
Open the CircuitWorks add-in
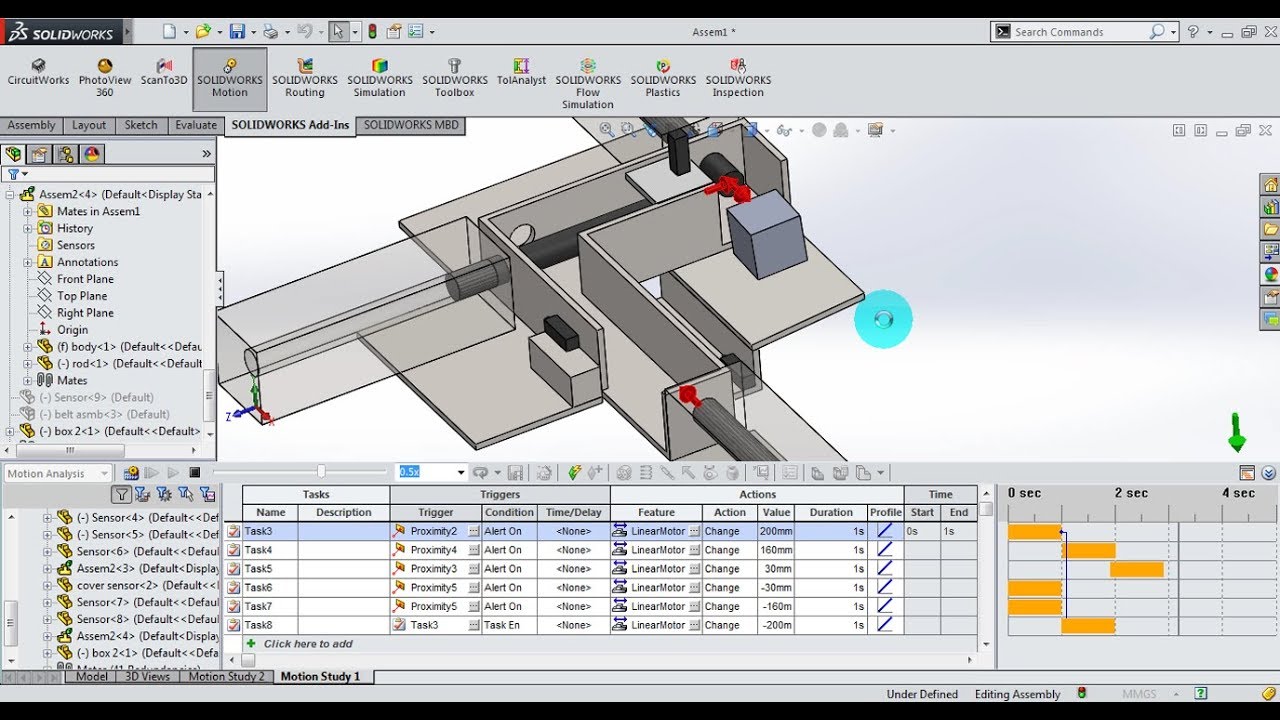point(38,72)
